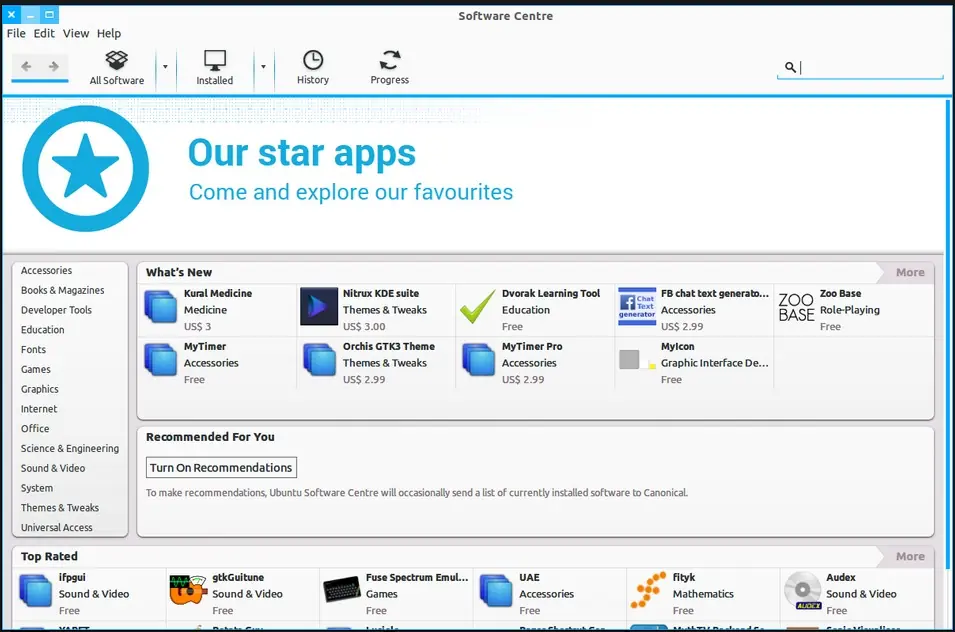The height and width of the screenshot is (632, 955).
Task: Open MyIcon app icon
Action: tap(637, 360)
